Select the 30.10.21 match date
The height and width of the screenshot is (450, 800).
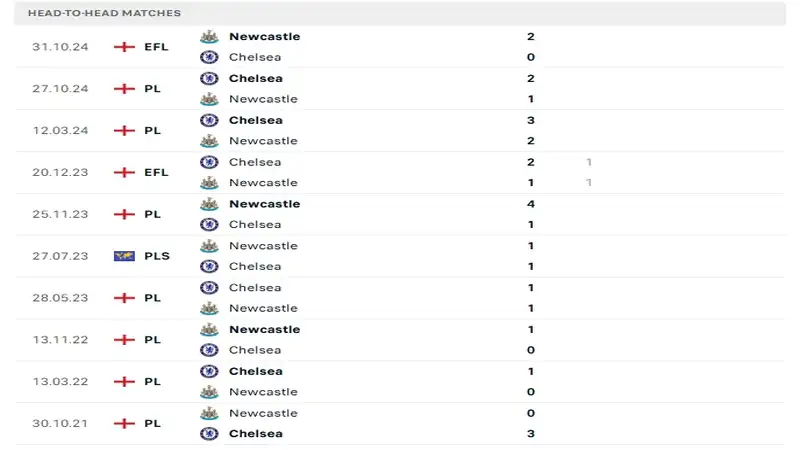point(60,423)
